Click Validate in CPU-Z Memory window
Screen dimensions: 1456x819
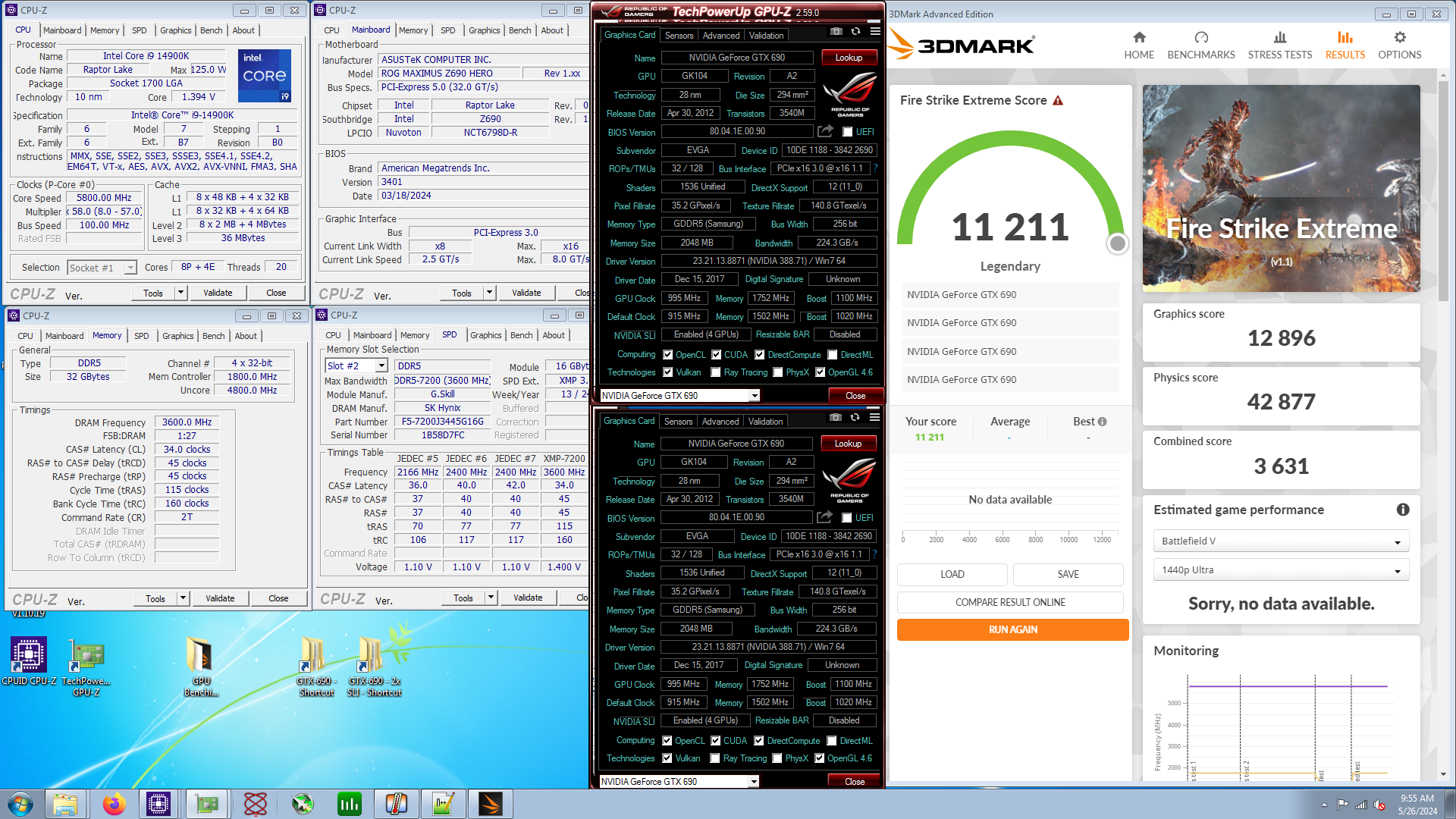[220, 598]
